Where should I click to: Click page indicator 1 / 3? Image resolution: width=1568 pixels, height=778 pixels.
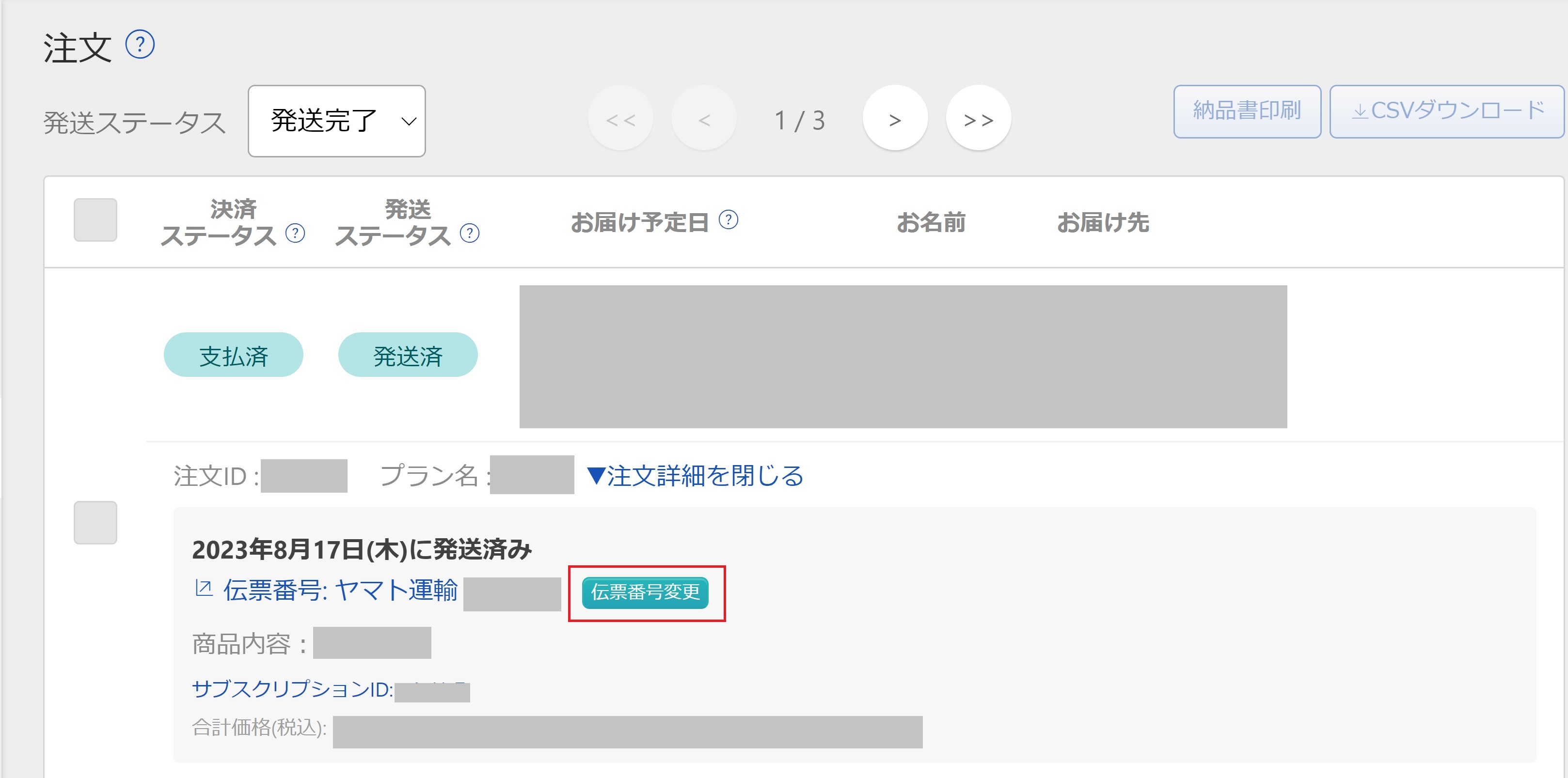tap(800, 121)
